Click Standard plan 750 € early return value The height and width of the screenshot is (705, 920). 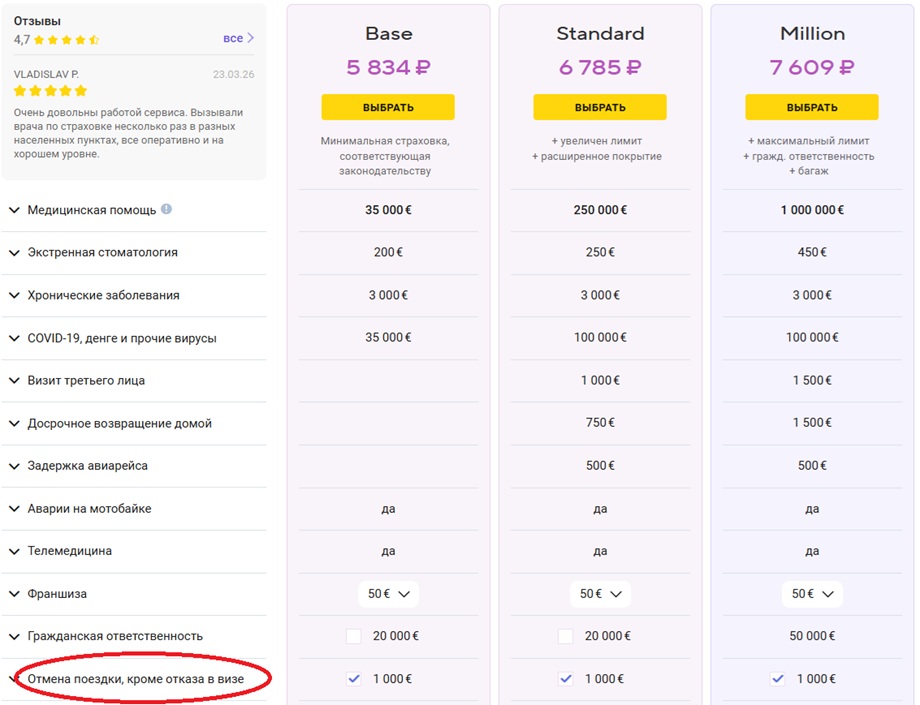coord(600,423)
